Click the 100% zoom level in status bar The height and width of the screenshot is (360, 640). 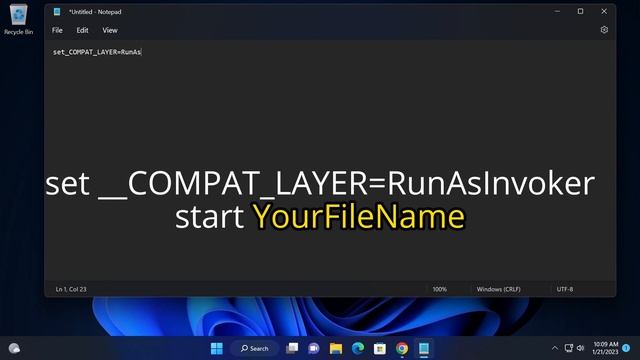pyautogui.click(x=439, y=289)
